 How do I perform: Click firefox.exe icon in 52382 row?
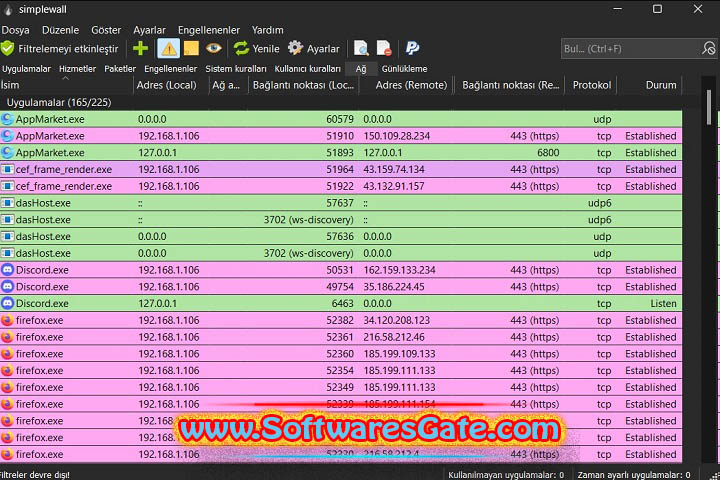(x=7, y=320)
